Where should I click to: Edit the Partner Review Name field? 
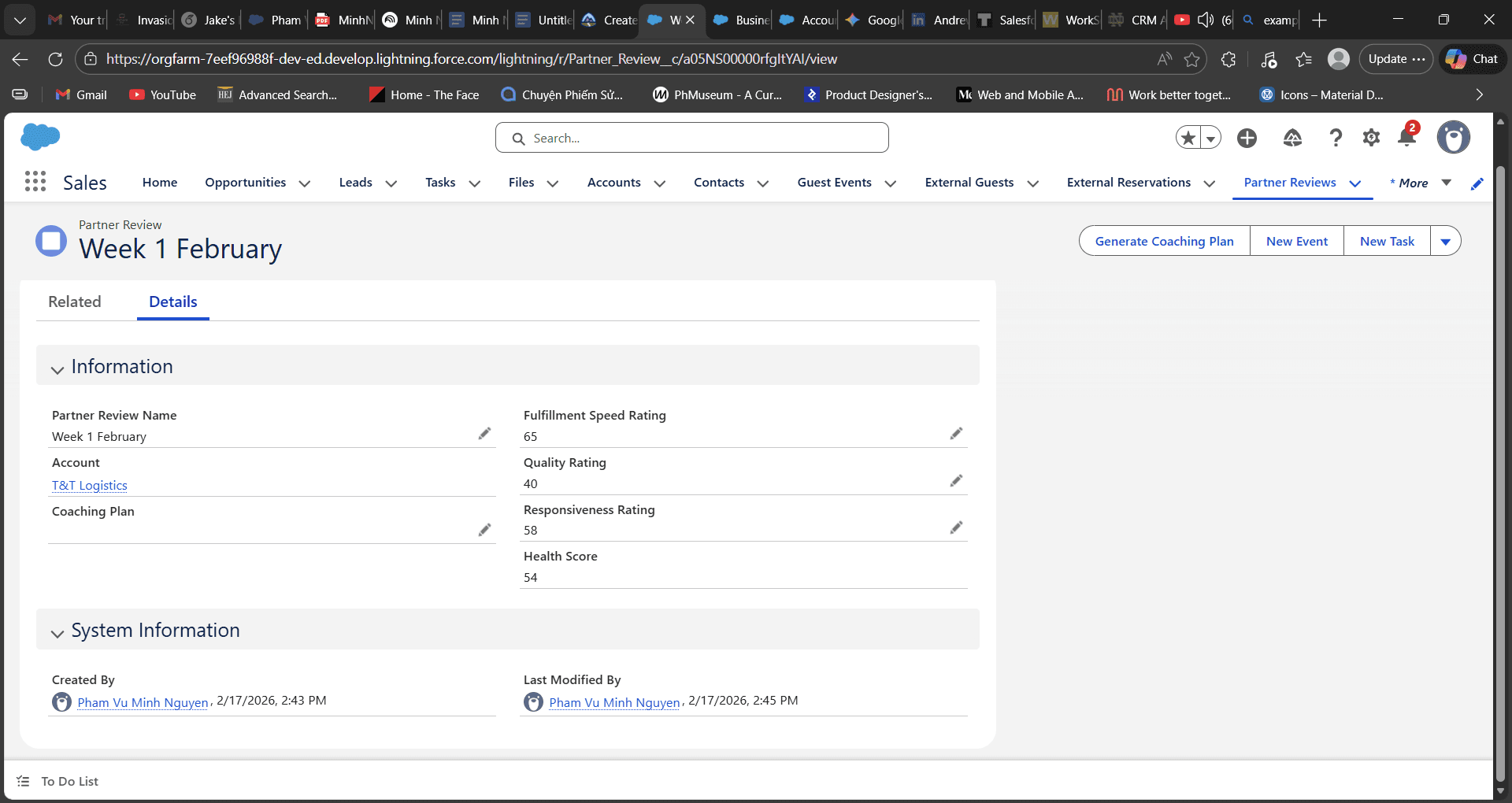pos(484,434)
